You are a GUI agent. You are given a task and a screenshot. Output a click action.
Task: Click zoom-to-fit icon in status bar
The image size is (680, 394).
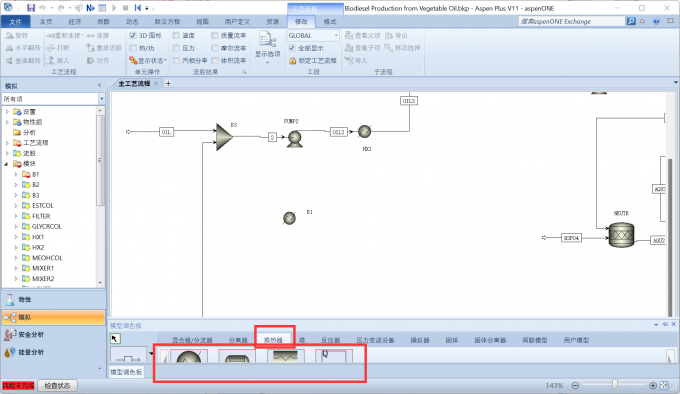[x=664, y=385]
